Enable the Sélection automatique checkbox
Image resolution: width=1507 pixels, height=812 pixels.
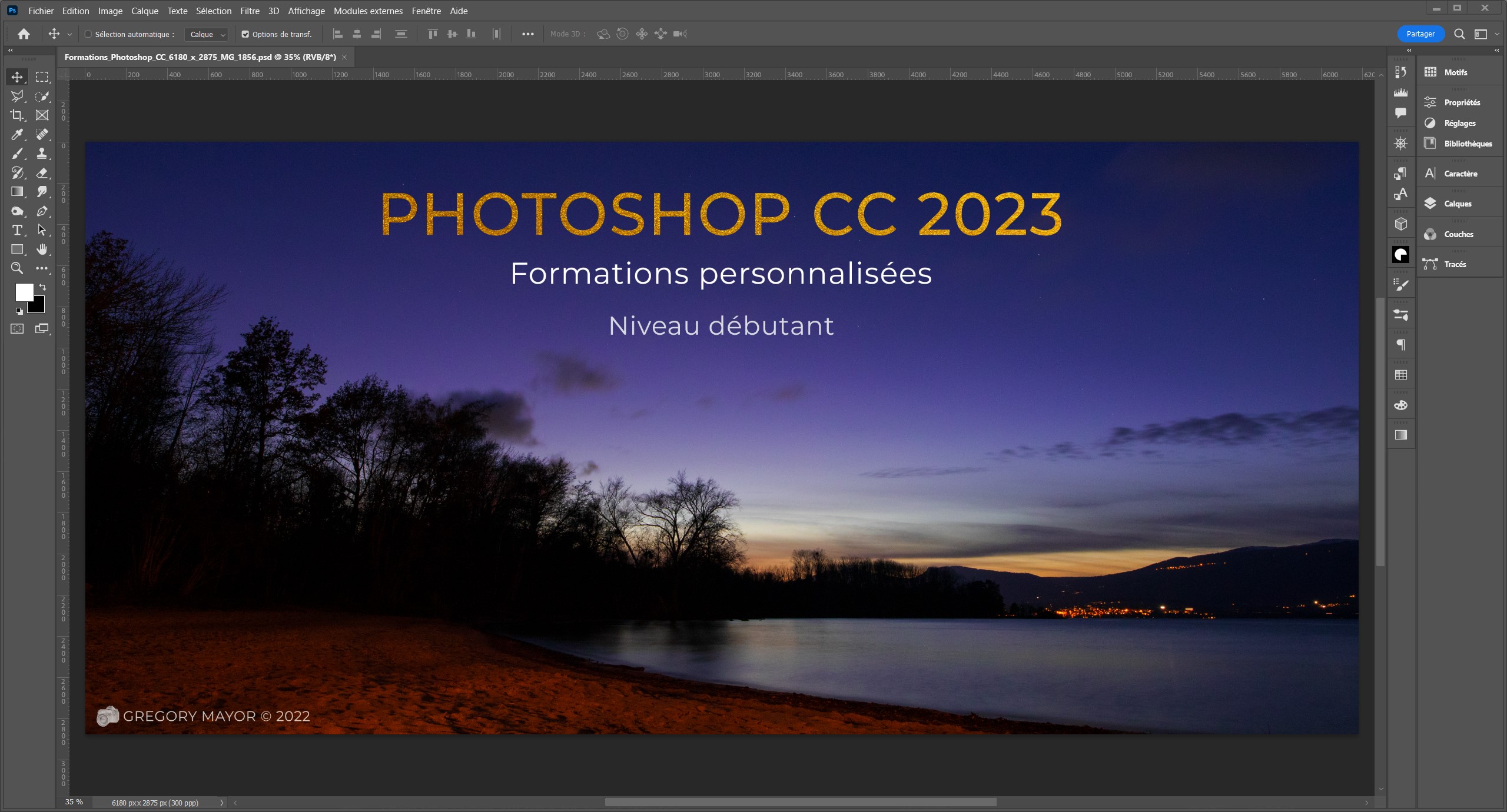pyautogui.click(x=88, y=34)
